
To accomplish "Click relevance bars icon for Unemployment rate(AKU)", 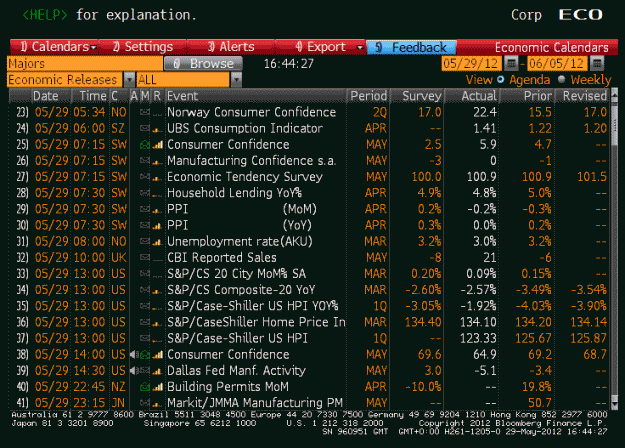I will coord(157,242).
